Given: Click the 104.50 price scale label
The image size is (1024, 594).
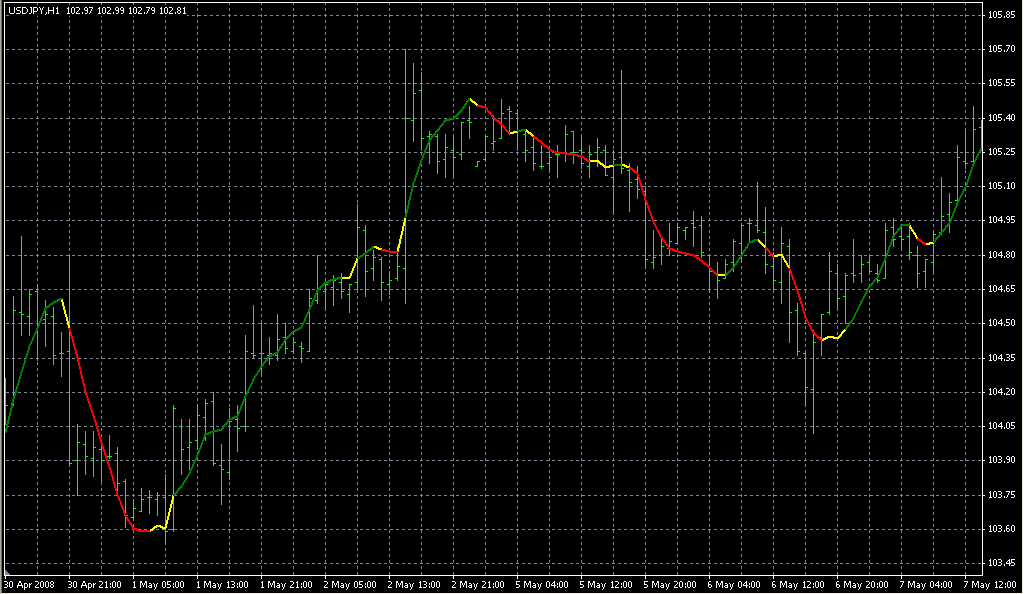Looking at the screenshot, I should click(x=1001, y=322).
